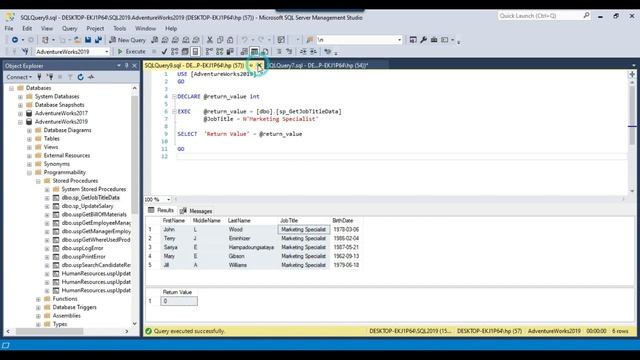640x360 pixels.
Task: Toggle Query Options icon next to Parse
Action: [185, 51]
